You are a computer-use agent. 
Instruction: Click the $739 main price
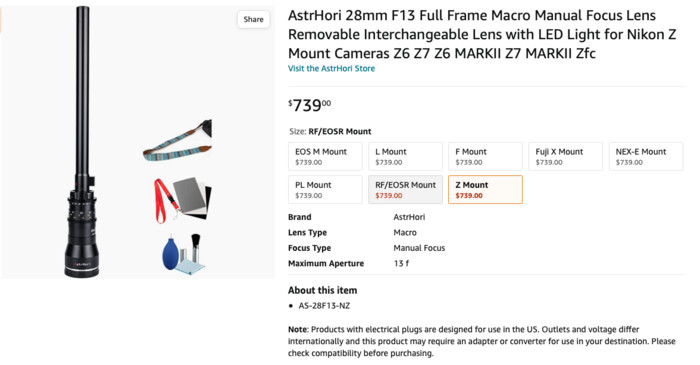point(309,105)
